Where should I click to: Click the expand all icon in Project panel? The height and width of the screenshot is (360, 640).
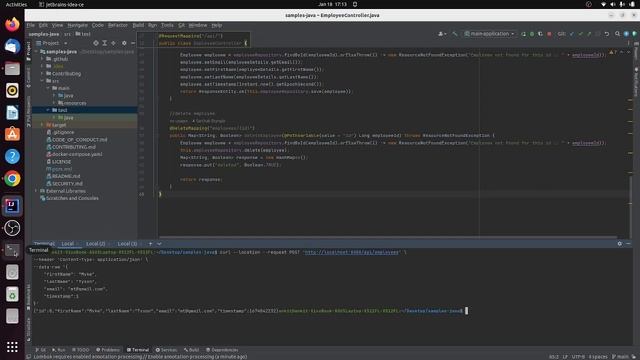click(x=104, y=43)
